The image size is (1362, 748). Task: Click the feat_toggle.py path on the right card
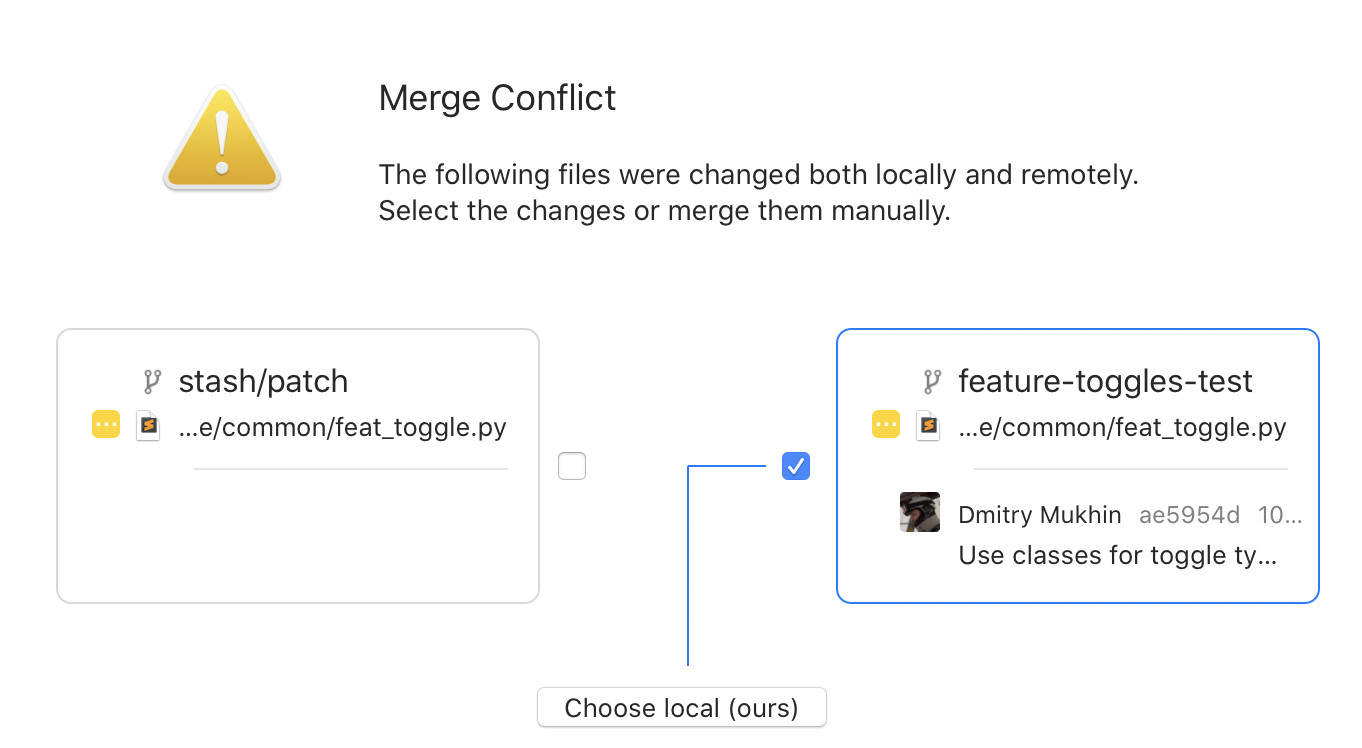click(1123, 426)
